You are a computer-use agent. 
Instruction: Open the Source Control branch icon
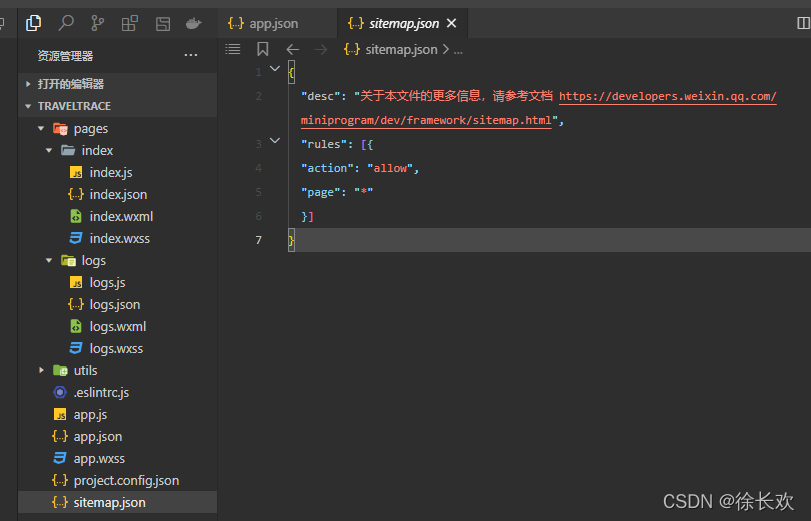pyautogui.click(x=97, y=23)
